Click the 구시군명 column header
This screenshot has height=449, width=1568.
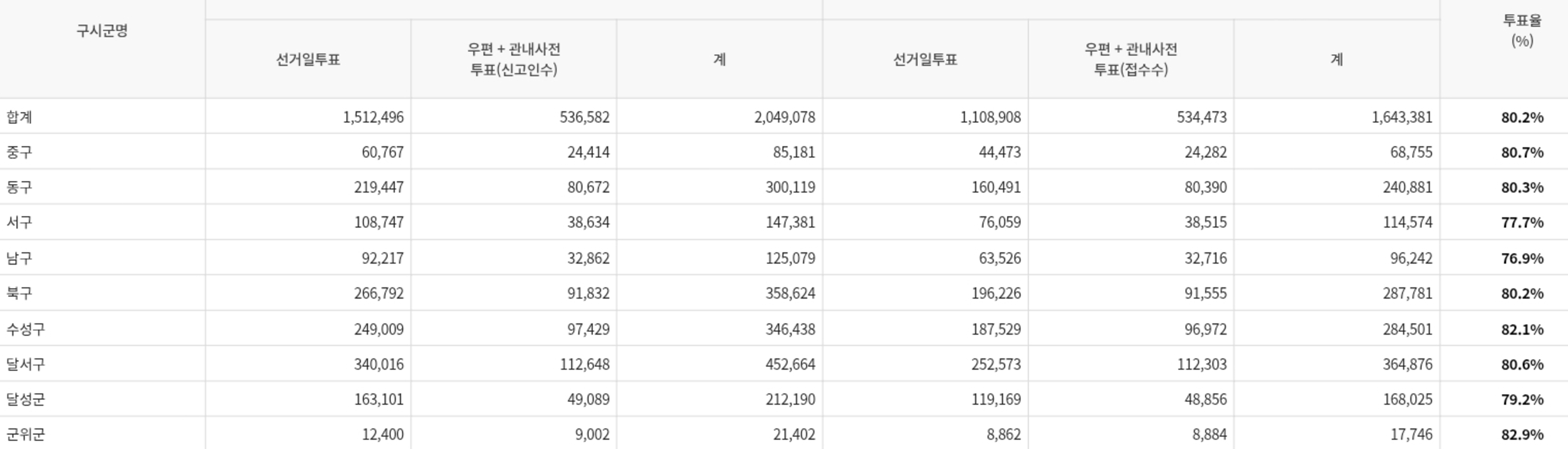101,31
